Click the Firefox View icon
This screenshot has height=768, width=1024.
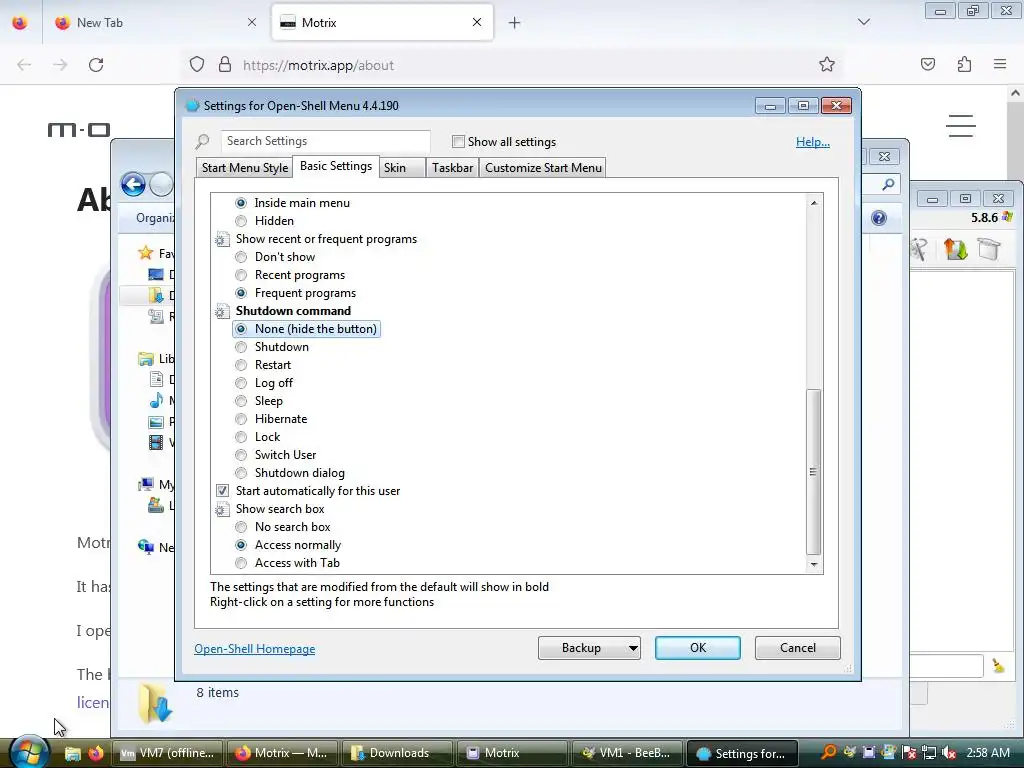click(x=20, y=22)
